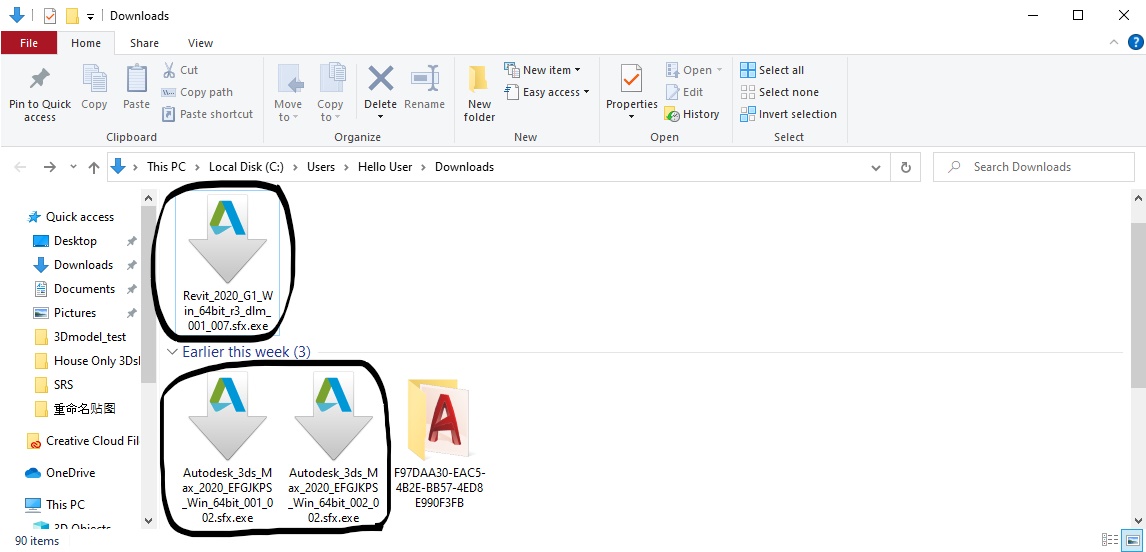
Task: Click the navigation pane scroll down arrow
Action: (x=149, y=521)
